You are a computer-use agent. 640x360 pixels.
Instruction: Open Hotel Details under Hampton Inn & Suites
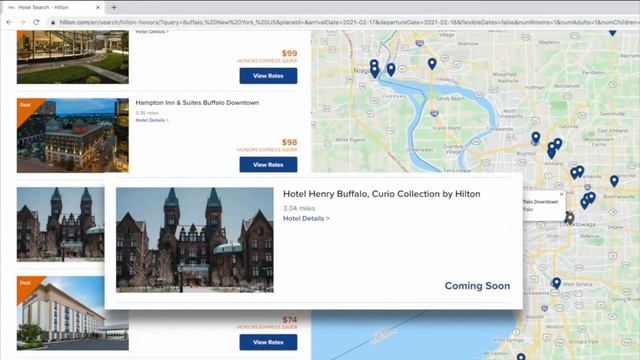tap(152, 120)
